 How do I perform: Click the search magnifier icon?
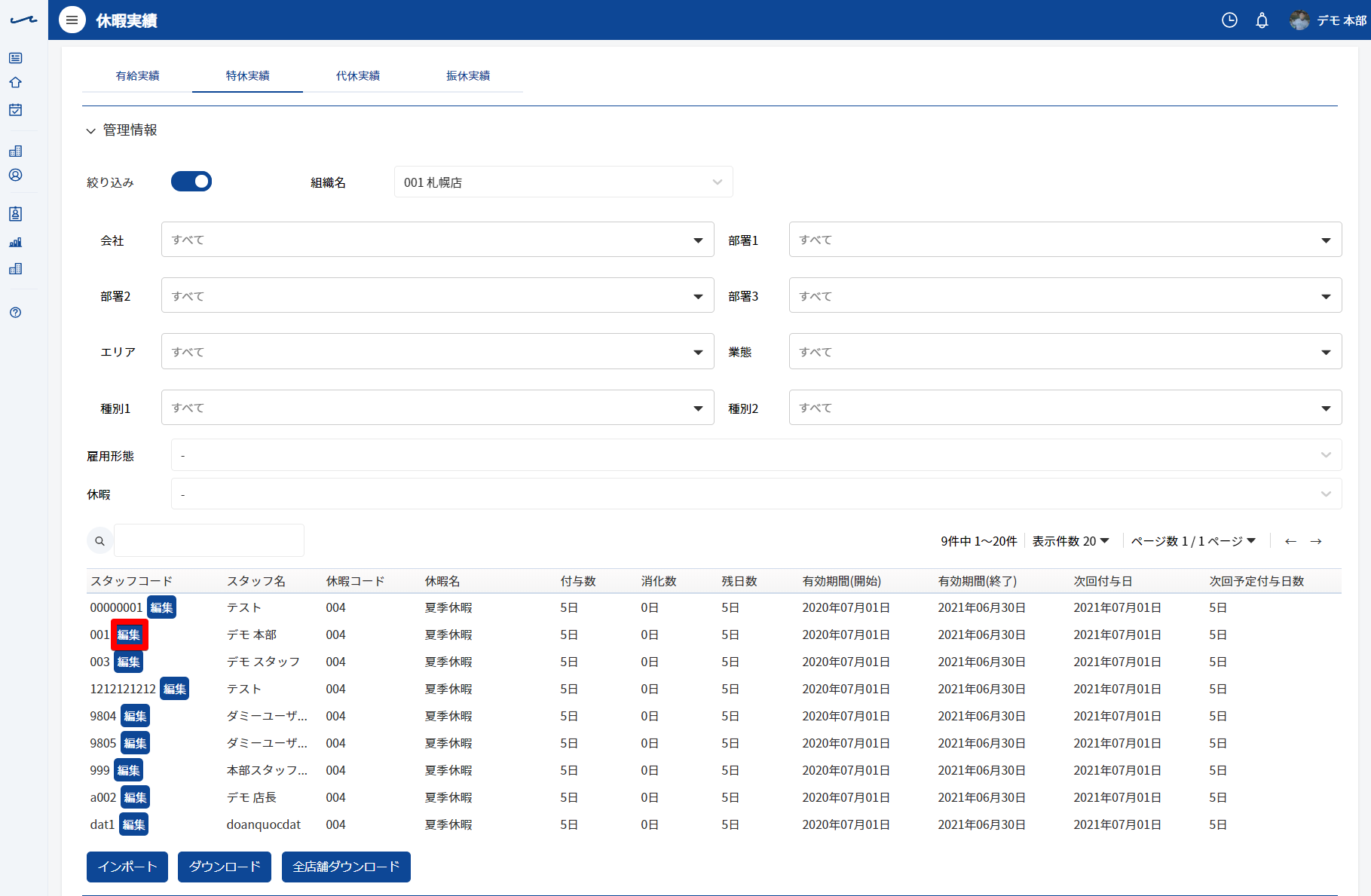[x=99, y=541]
